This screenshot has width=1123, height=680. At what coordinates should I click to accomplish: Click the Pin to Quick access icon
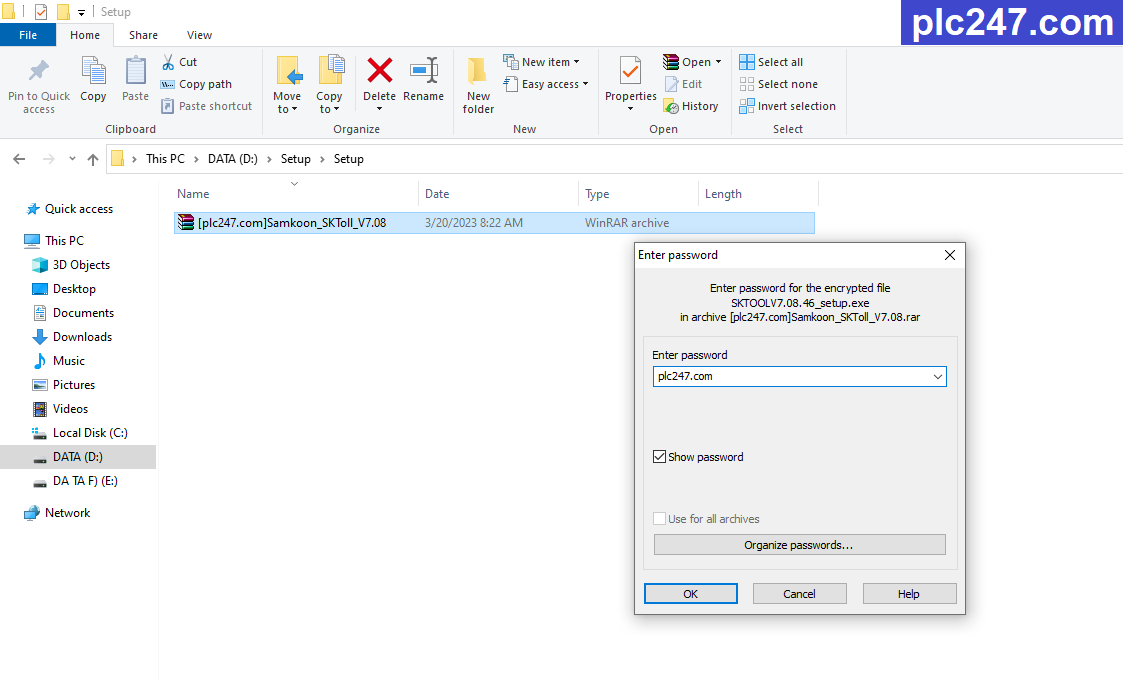tap(38, 80)
